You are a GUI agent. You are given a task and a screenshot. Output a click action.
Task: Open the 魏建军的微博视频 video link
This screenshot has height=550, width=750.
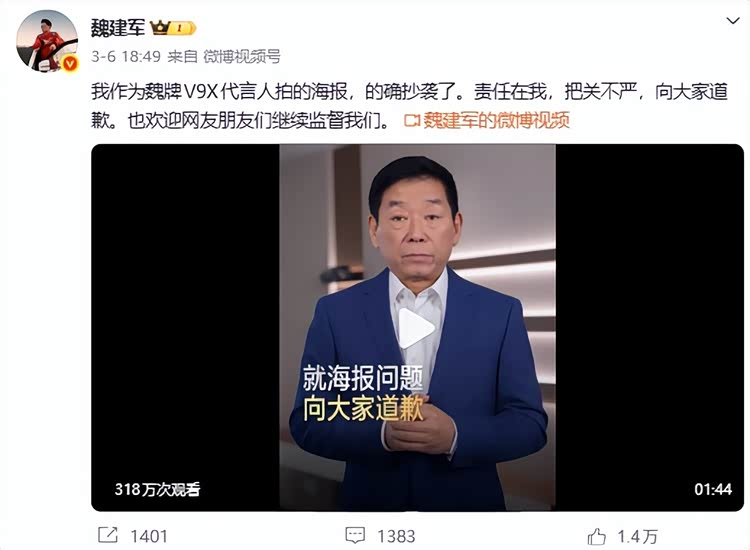point(496,121)
